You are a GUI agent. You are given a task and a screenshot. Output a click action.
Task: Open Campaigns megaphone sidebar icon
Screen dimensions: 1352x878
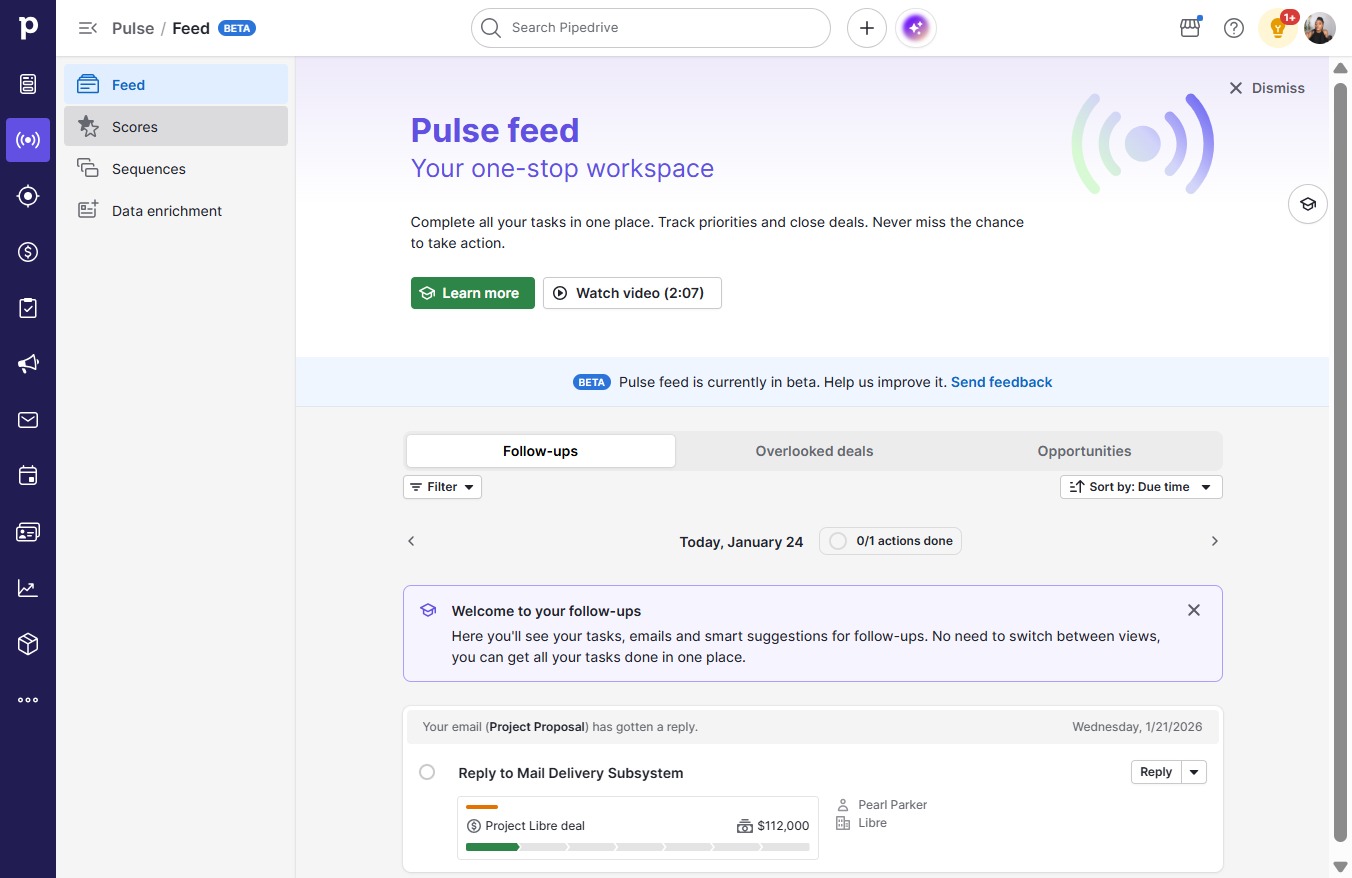click(28, 364)
